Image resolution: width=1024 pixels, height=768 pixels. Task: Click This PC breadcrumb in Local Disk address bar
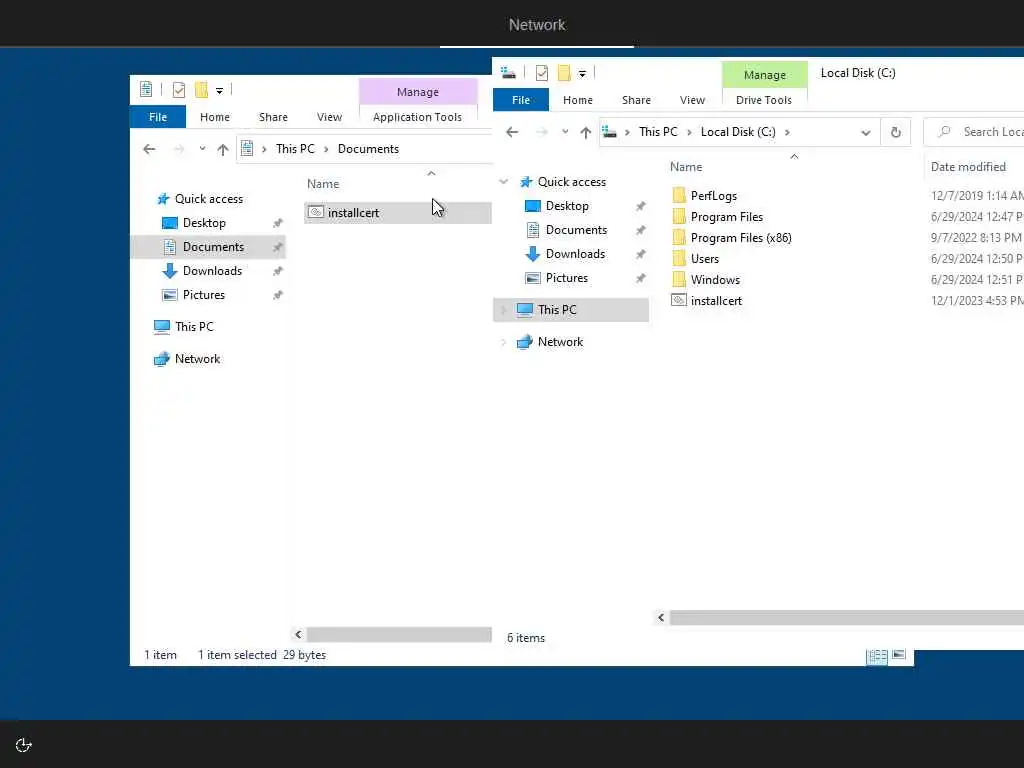click(x=658, y=132)
